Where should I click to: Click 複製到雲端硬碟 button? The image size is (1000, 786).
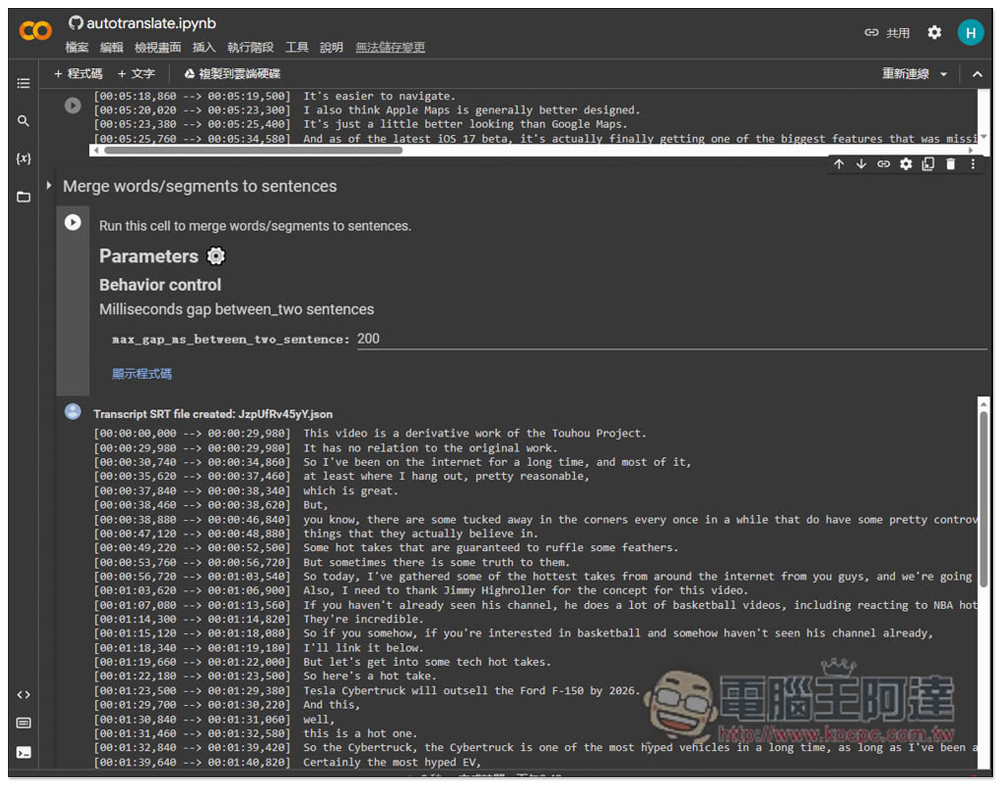point(233,74)
